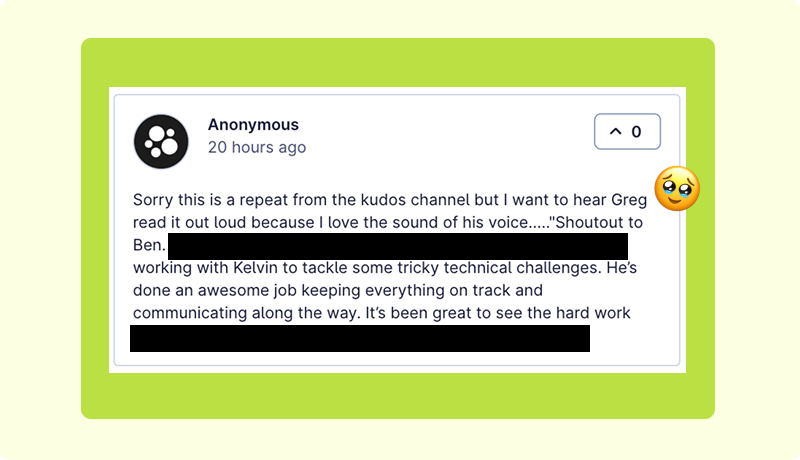Click the pale yellow outer background
The height and width of the screenshot is (460, 800).
point(40,230)
